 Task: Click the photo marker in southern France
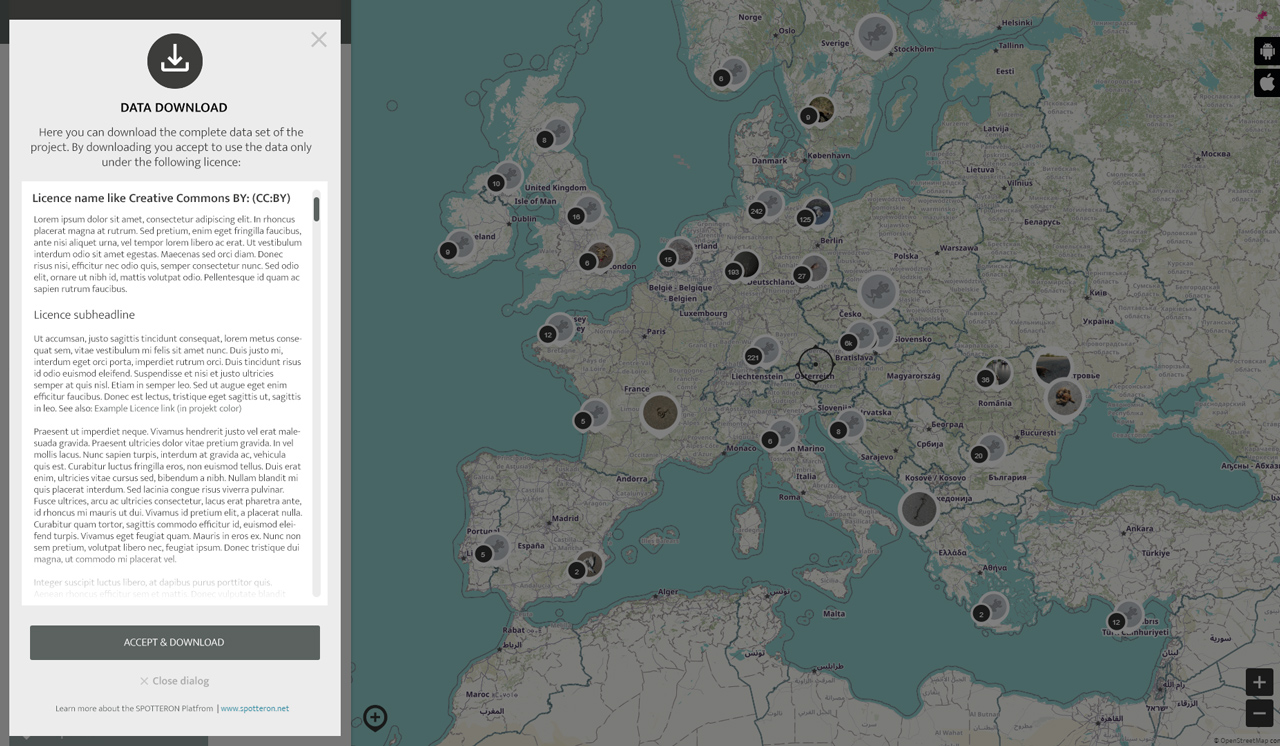coord(660,412)
